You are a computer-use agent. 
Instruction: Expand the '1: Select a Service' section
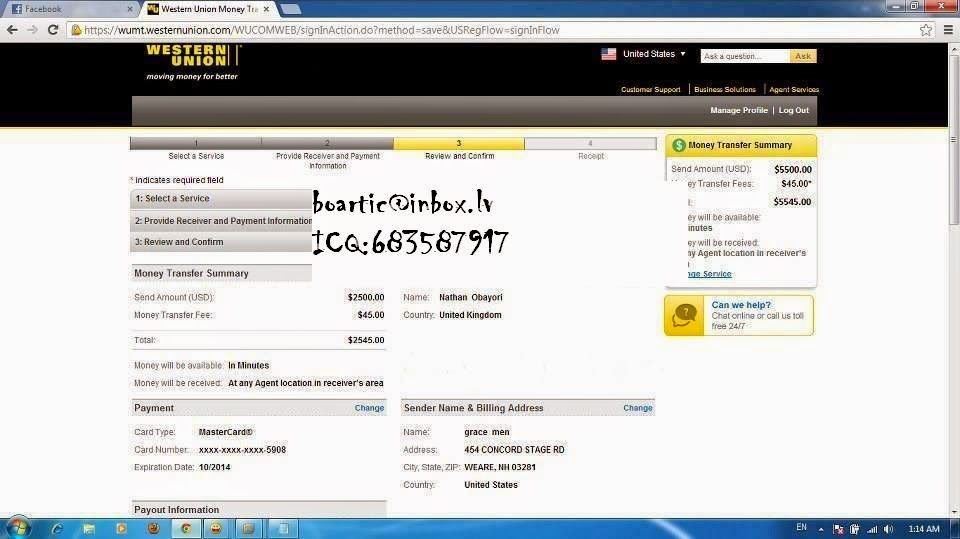tap(221, 198)
